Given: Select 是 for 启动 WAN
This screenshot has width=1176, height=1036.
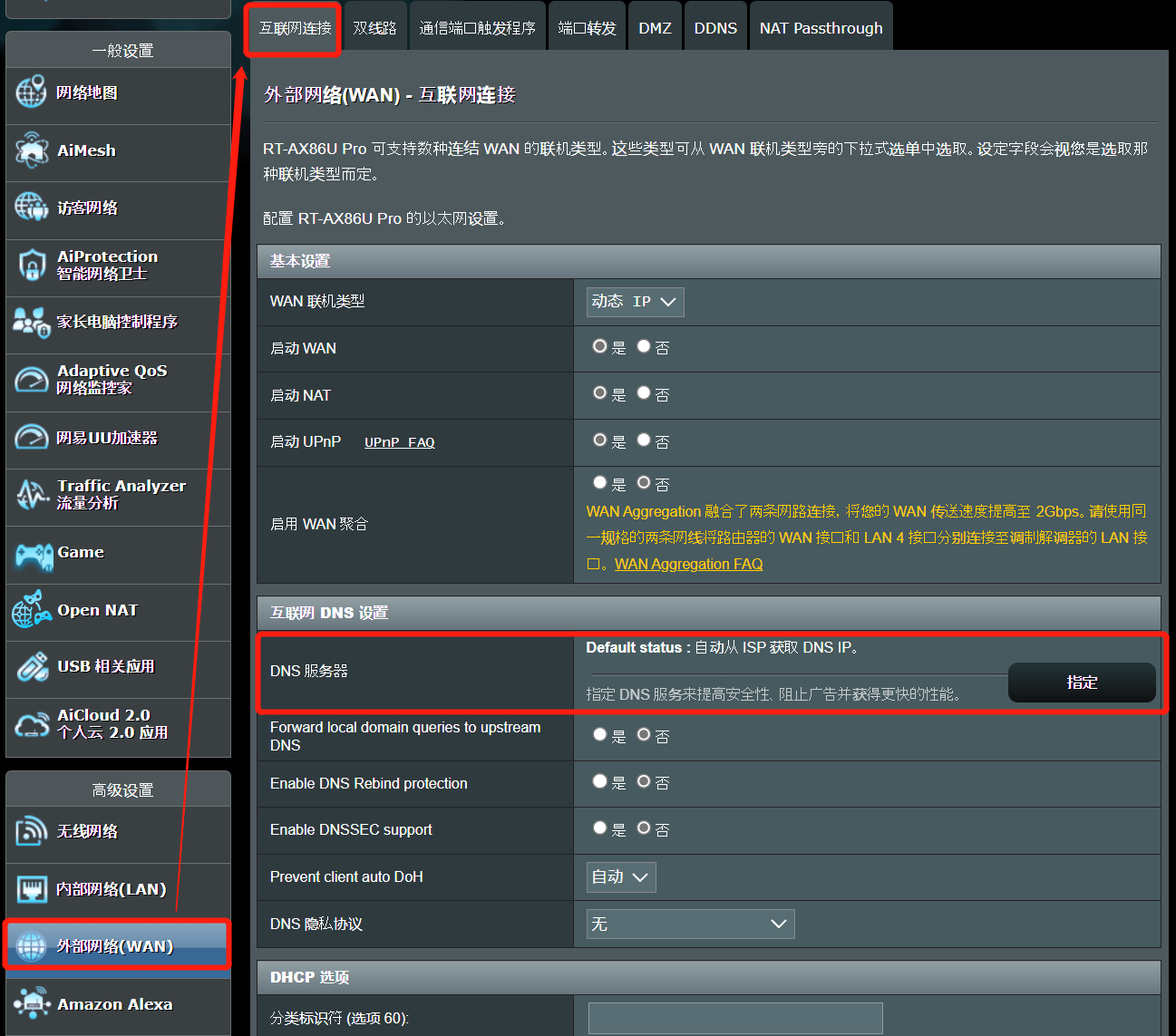Looking at the screenshot, I should tap(599, 346).
